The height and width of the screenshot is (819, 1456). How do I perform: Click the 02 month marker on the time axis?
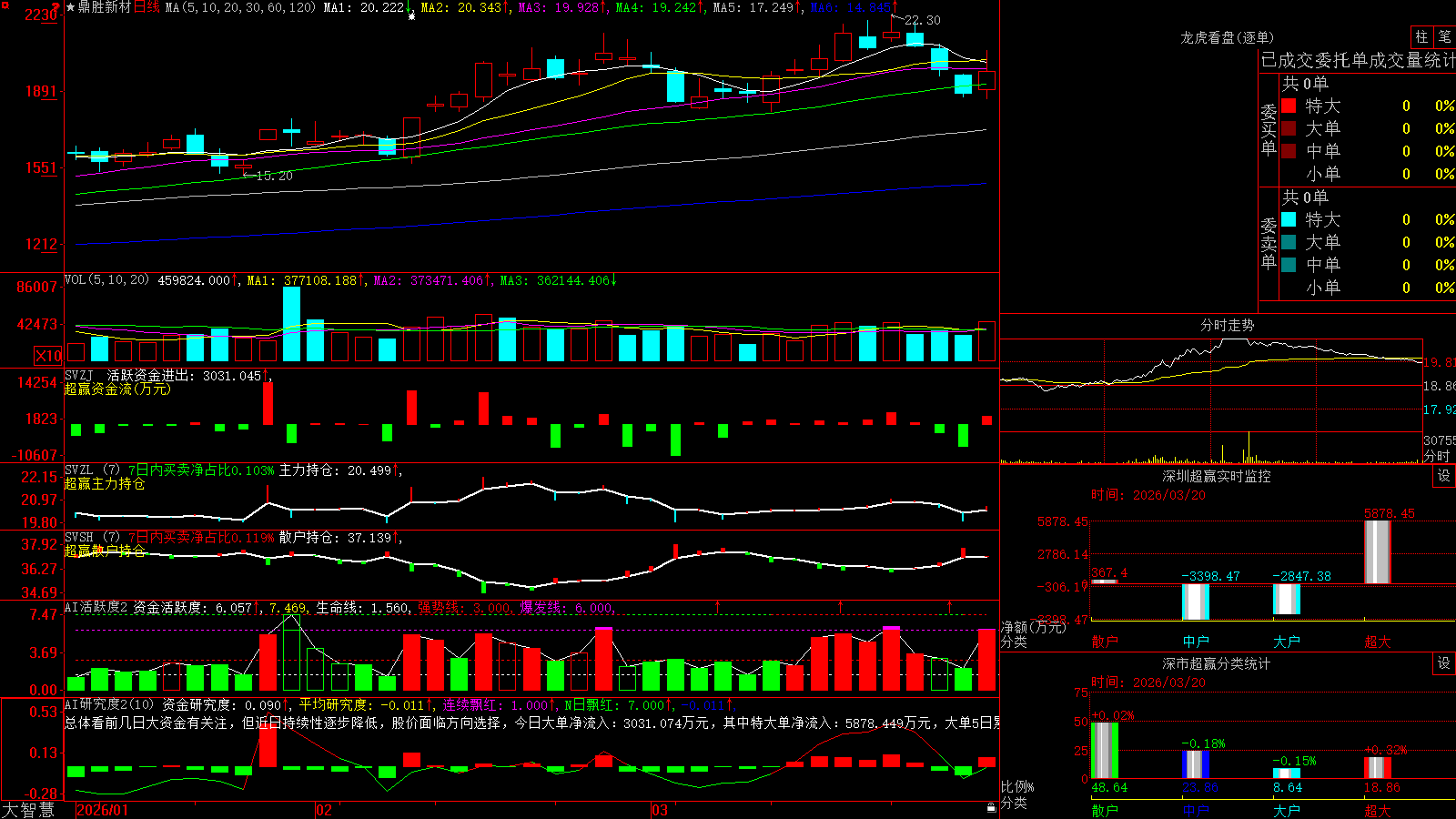pos(324,810)
